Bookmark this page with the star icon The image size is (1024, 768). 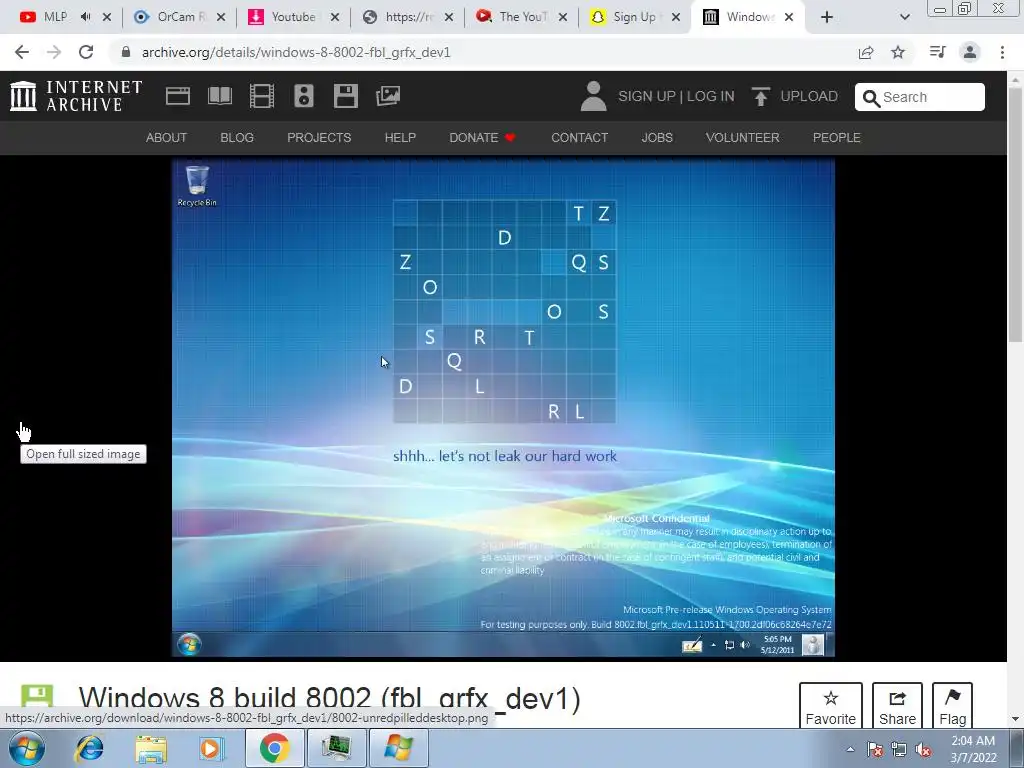[898, 52]
